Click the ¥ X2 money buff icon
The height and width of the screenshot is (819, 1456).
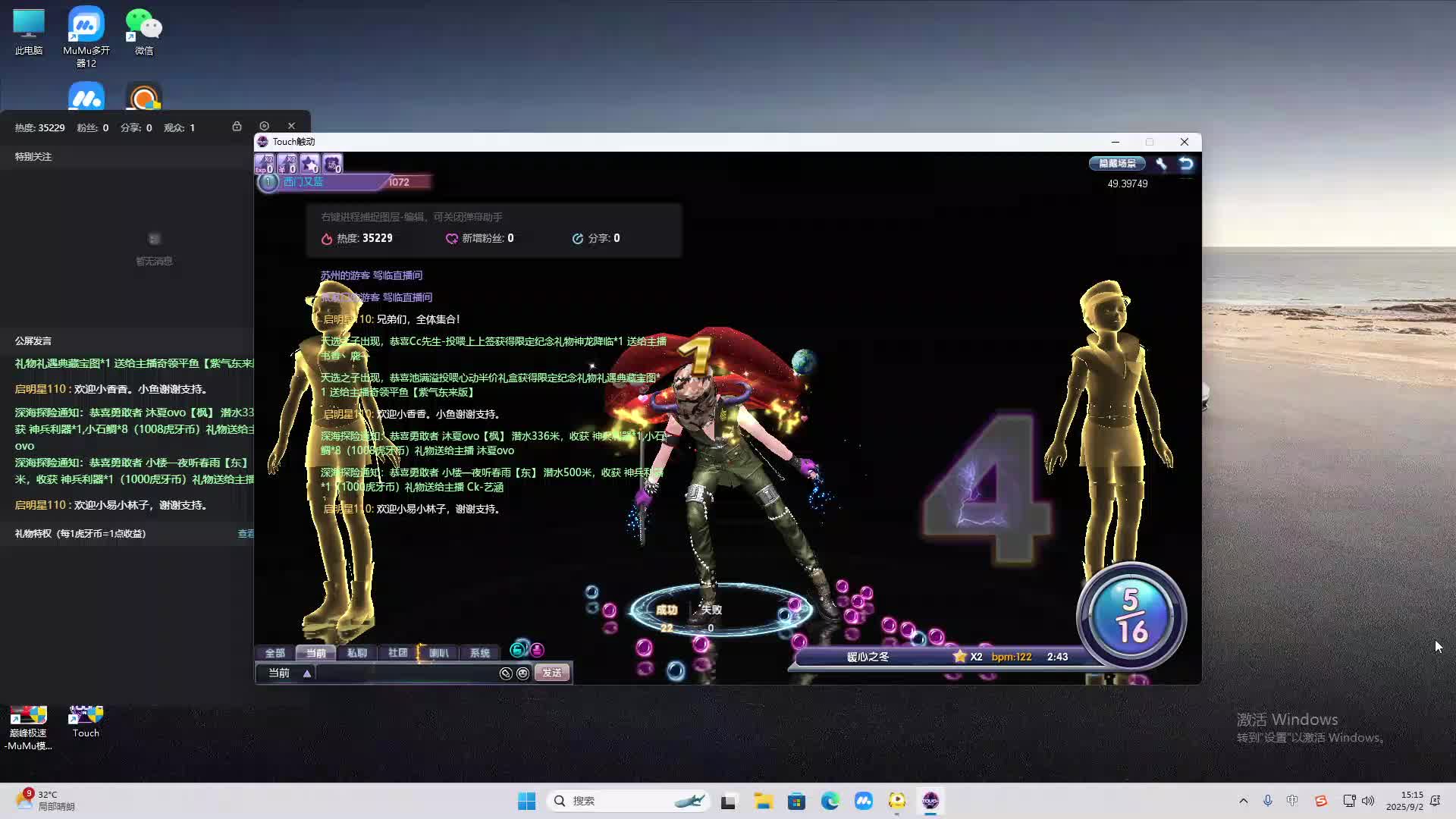[x=287, y=164]
